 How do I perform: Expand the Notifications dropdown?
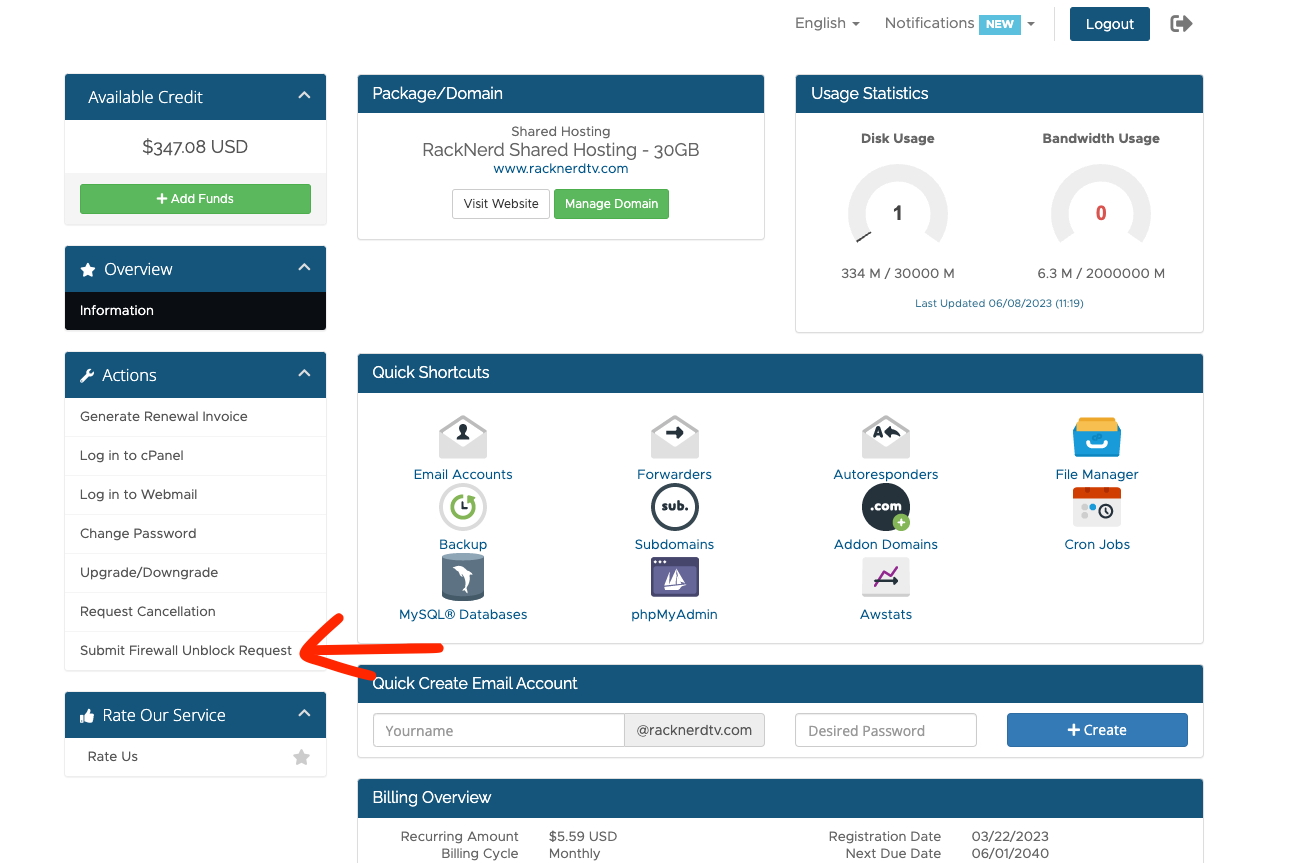point(1030,23)
